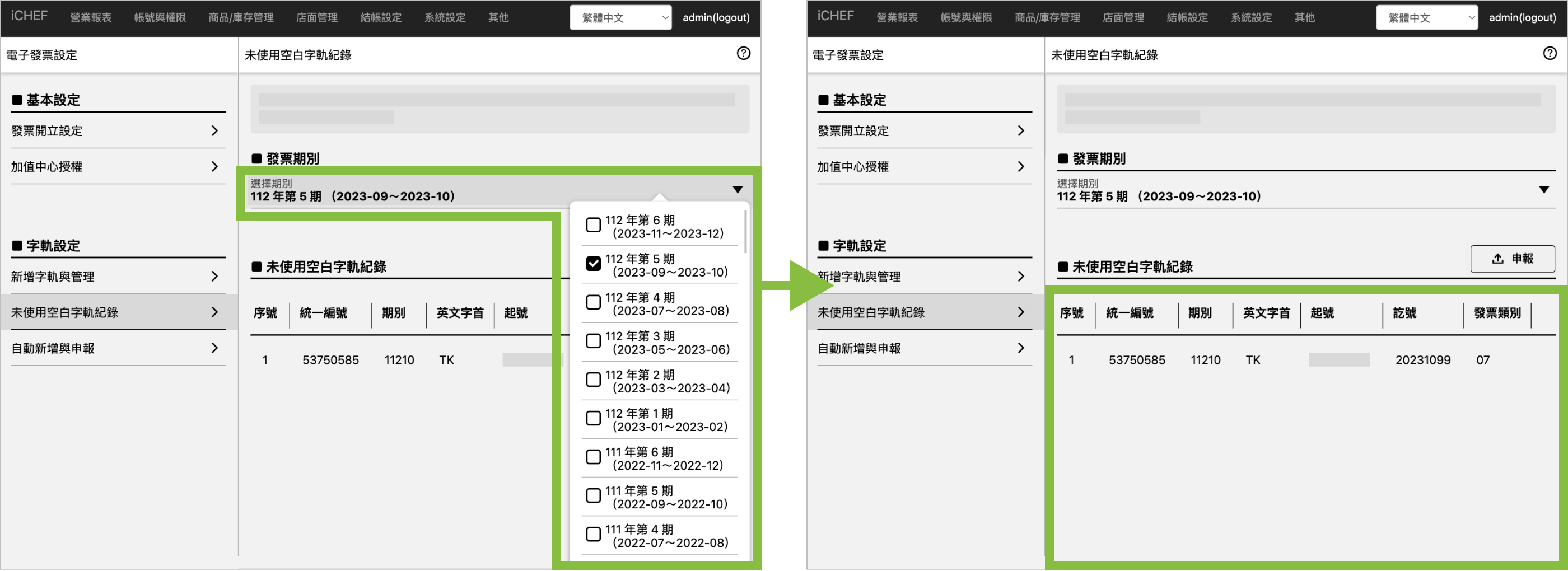Click the help question-mark icon in the right screenshot
The height and width of the screenshot is (571, 1568).
tap(1549, 54)
